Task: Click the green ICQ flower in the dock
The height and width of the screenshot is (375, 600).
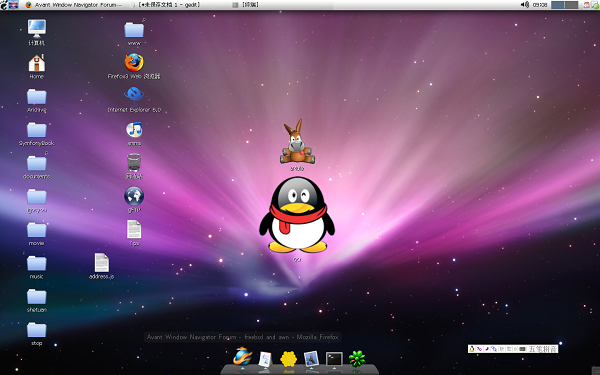Action: tap(357, 359)
